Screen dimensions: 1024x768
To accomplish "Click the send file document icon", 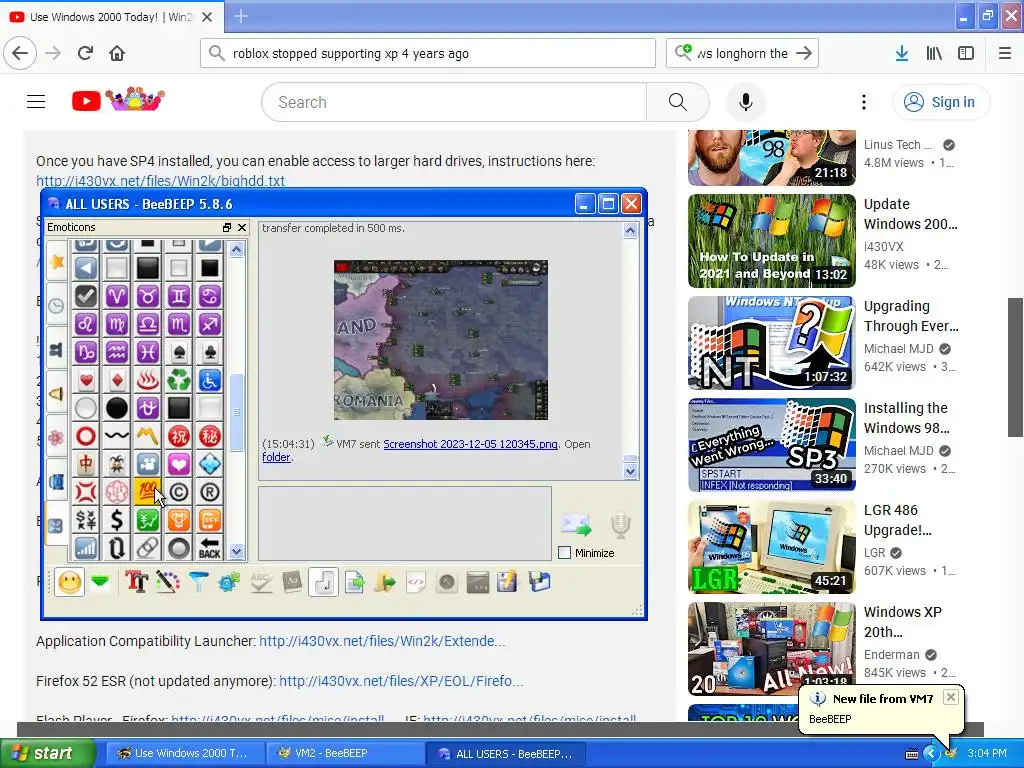I will tap(355, 581).
